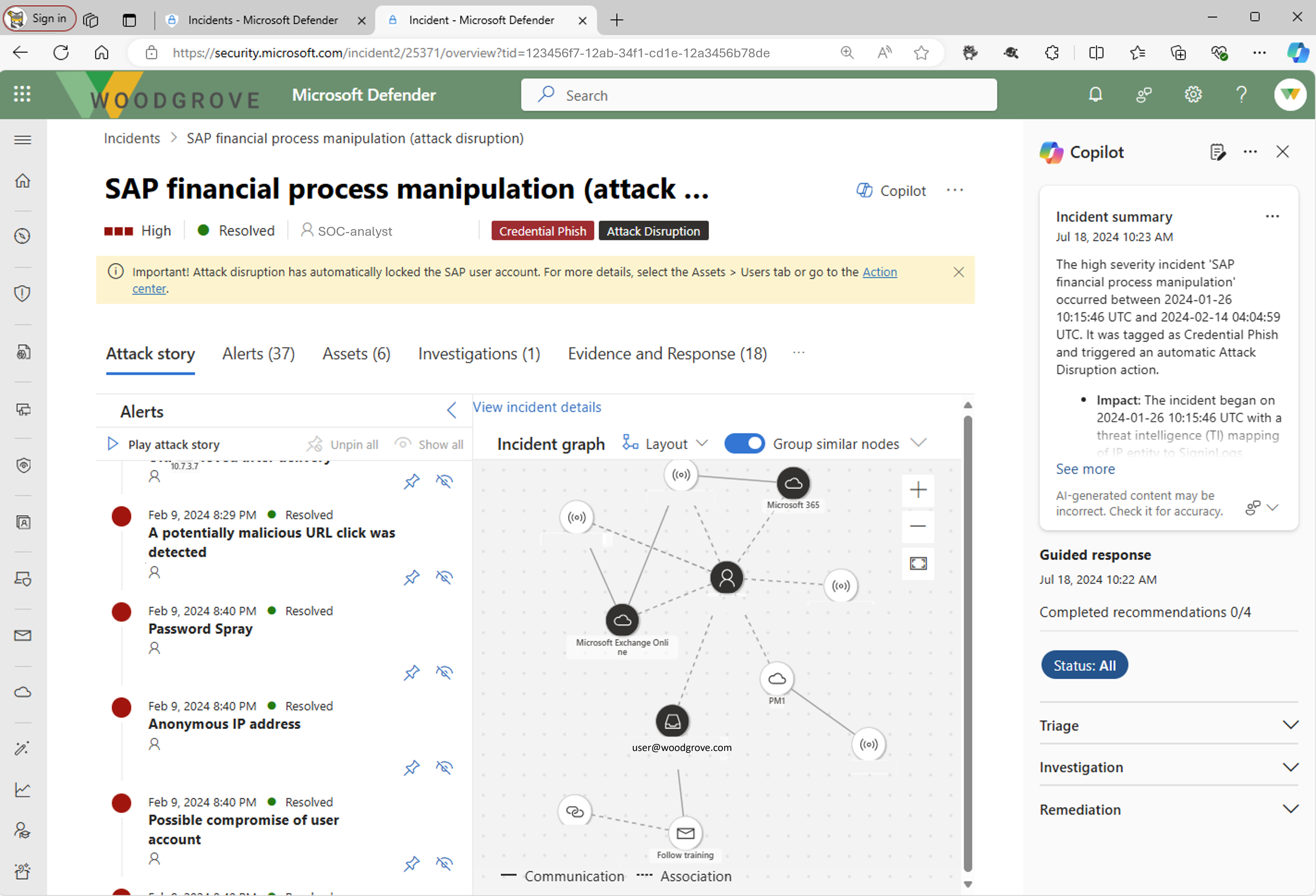Click the user node in incident graph

[x=727, y=577]
